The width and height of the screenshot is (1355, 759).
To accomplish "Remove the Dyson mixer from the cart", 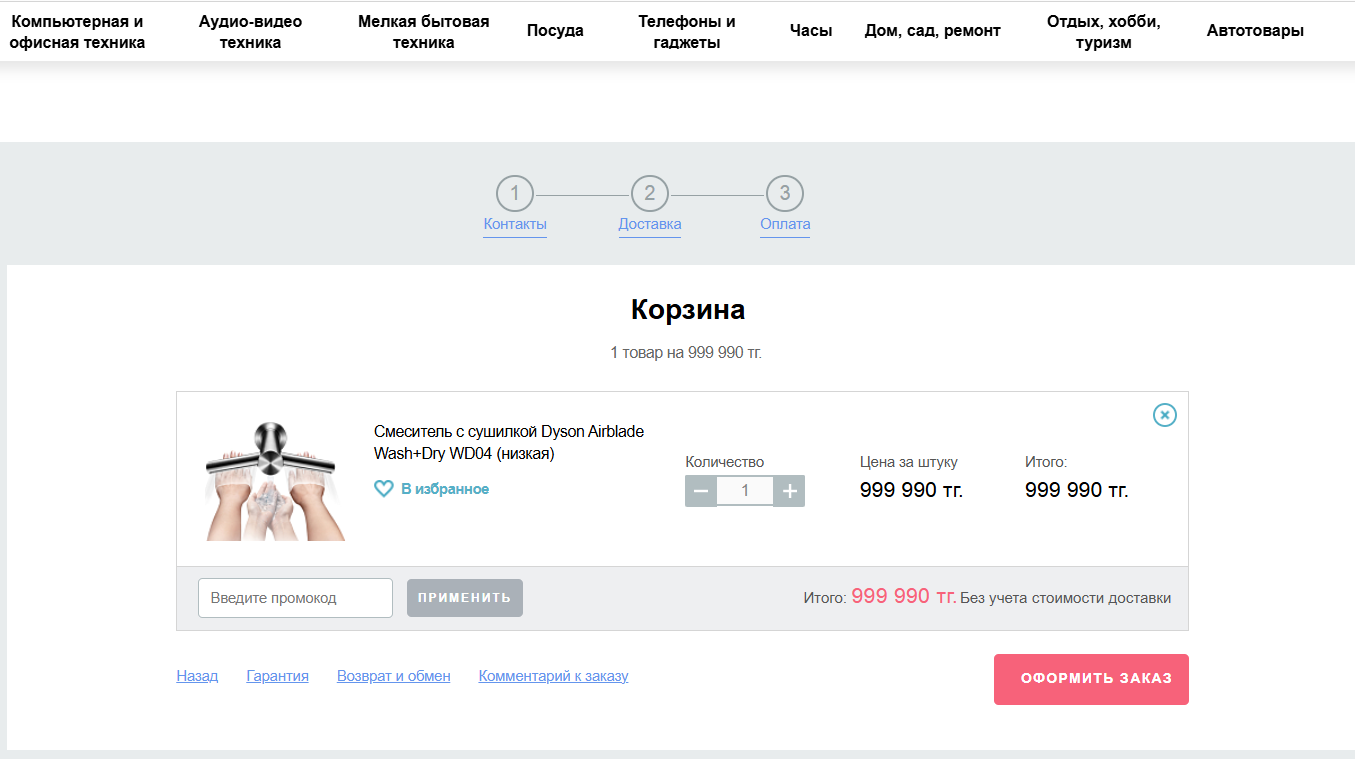I will click(x=1164, y=415).
